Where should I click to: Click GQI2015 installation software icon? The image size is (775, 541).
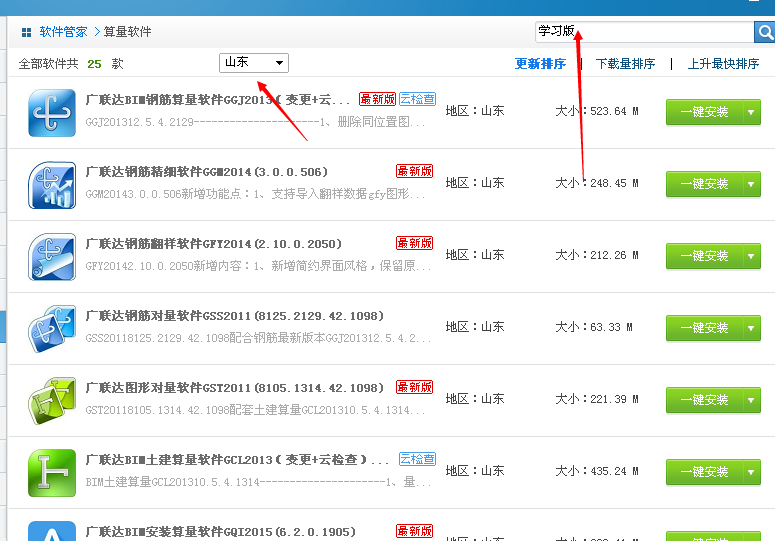52,531
